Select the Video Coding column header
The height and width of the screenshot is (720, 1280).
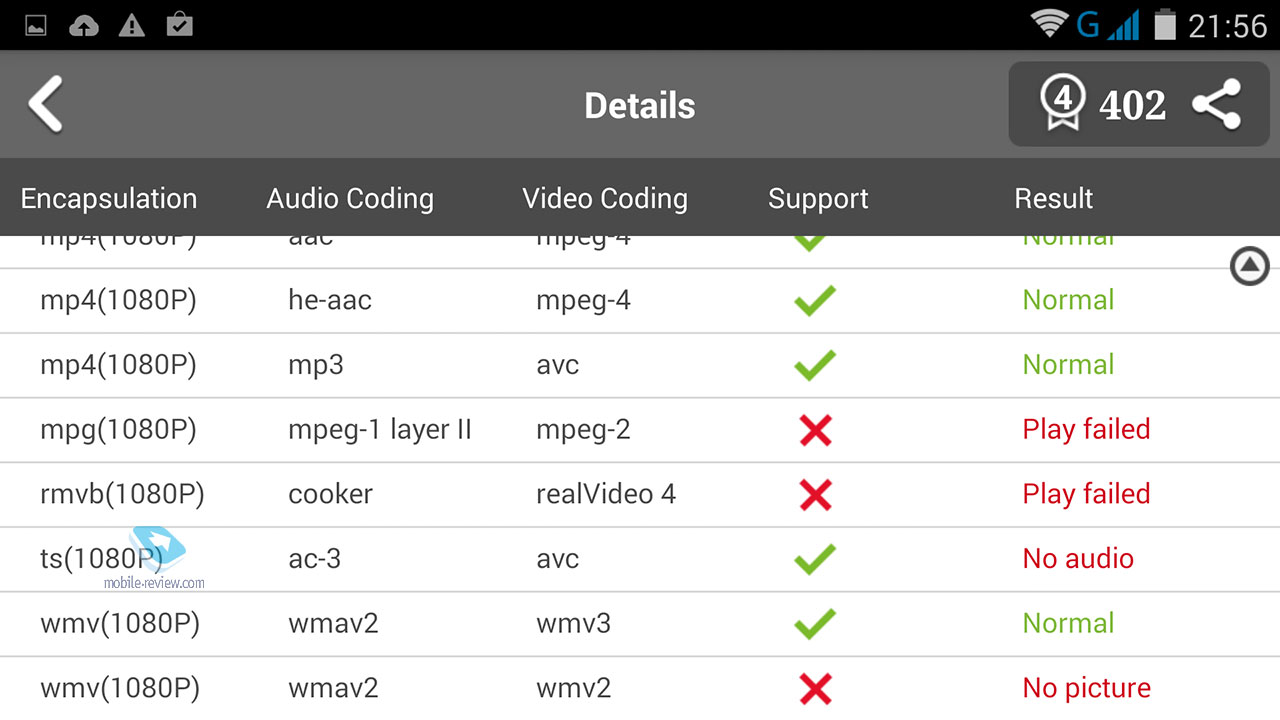point(605,198)
